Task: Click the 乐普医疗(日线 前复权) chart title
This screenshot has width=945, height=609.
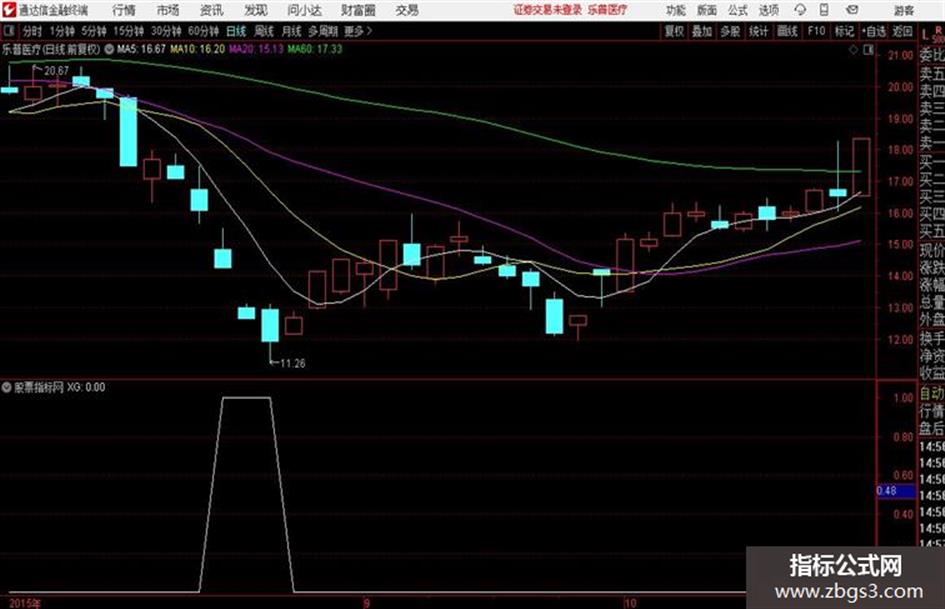Action: click(x=51, y=49)
